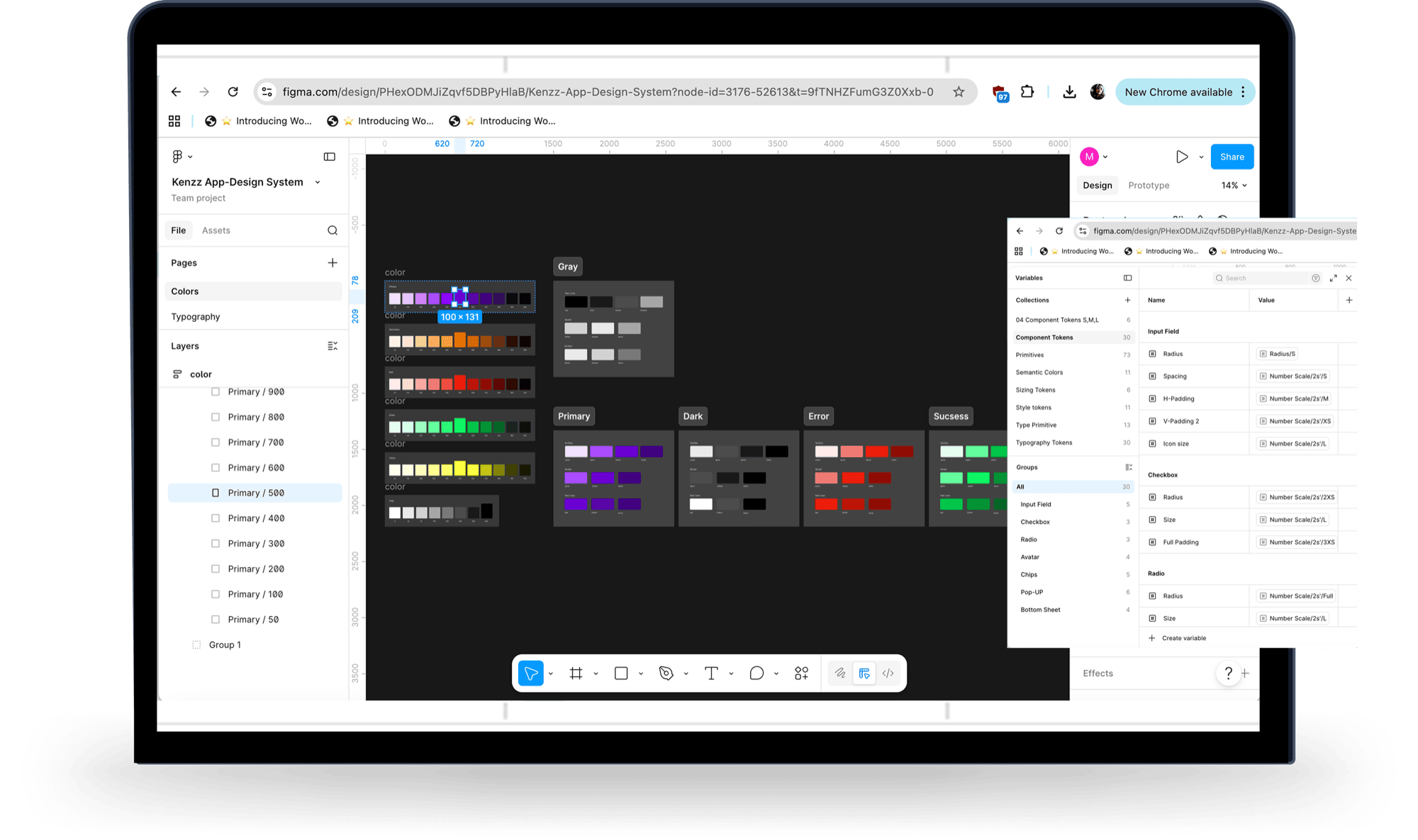The image size is (1418, 840).
Task: Expand the Move tool options chevron
Action: 551,673
